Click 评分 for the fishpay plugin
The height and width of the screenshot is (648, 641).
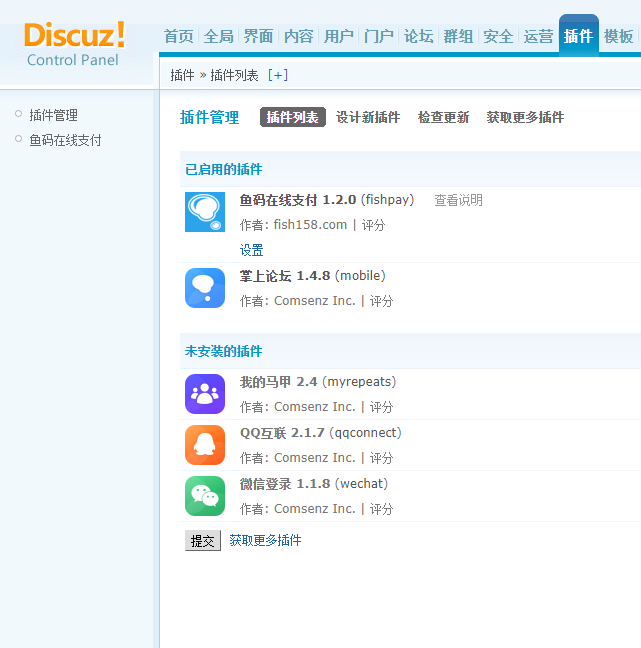pos(373,225)
